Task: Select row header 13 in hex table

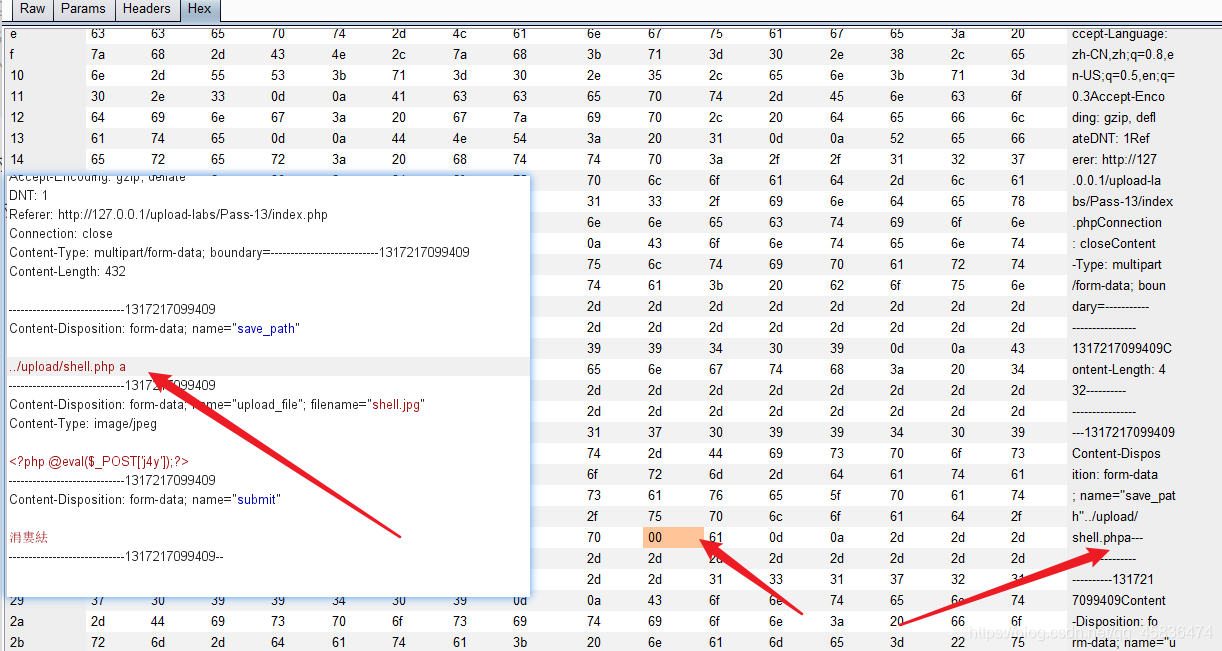Action: tap(17, 139)
